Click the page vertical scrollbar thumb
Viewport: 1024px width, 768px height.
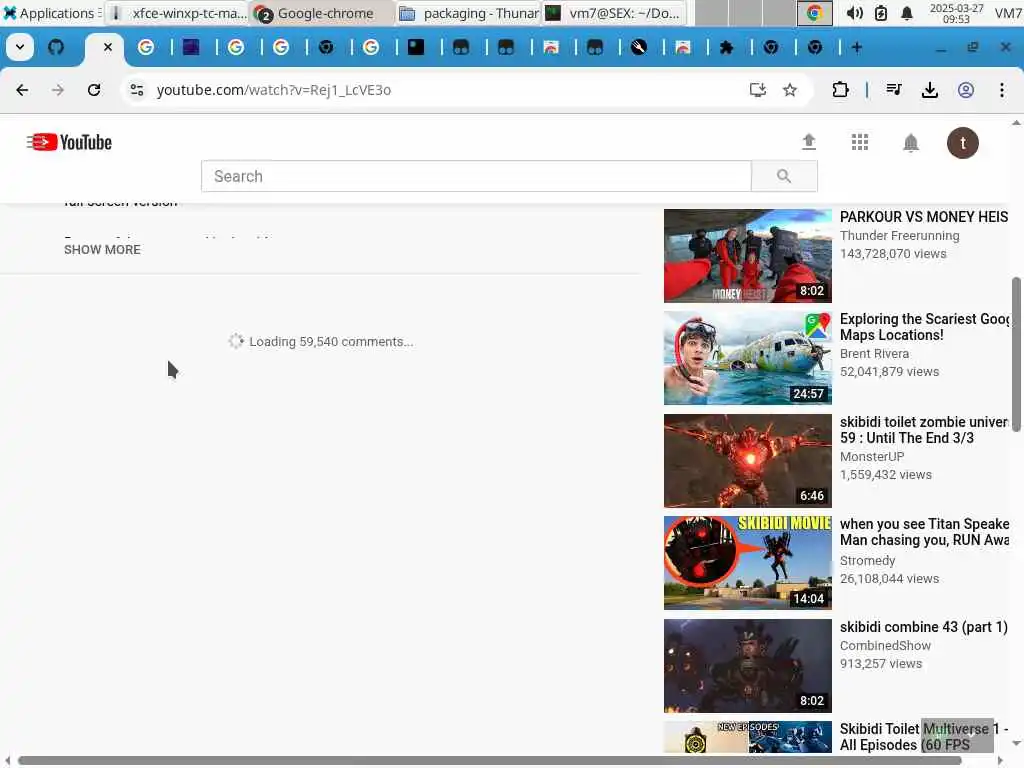tap(1016, 354)
